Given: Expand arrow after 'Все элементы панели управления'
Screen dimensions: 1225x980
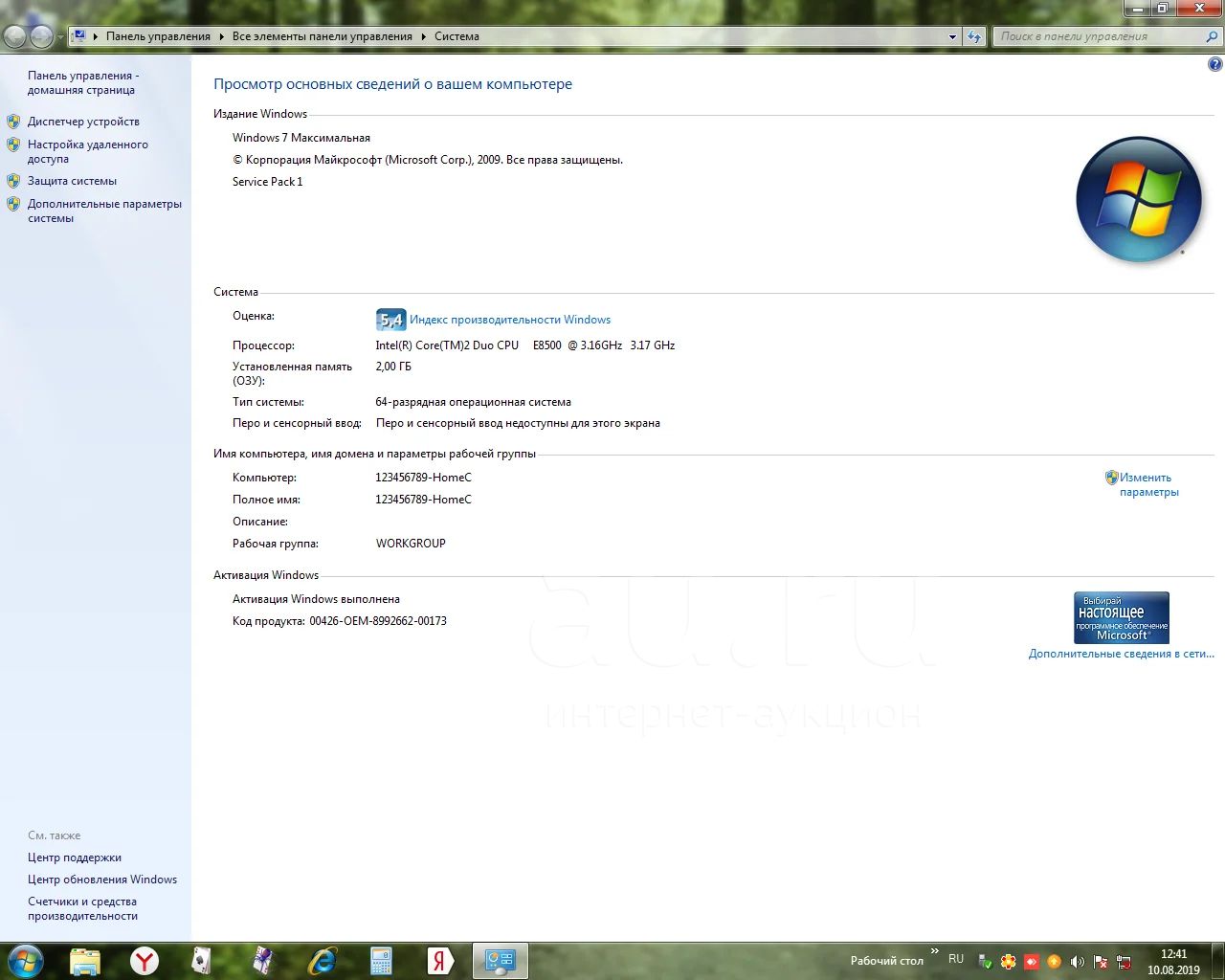Looking at the screenshot, I should (423, 36).
